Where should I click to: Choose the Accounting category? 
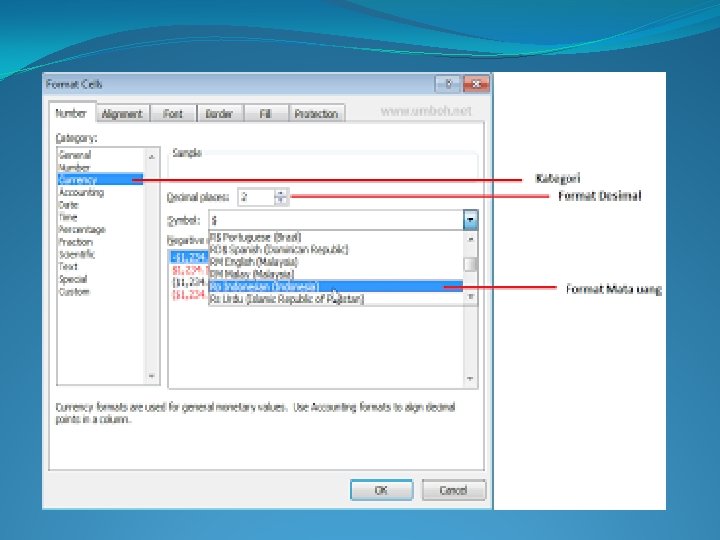(101, 192)
